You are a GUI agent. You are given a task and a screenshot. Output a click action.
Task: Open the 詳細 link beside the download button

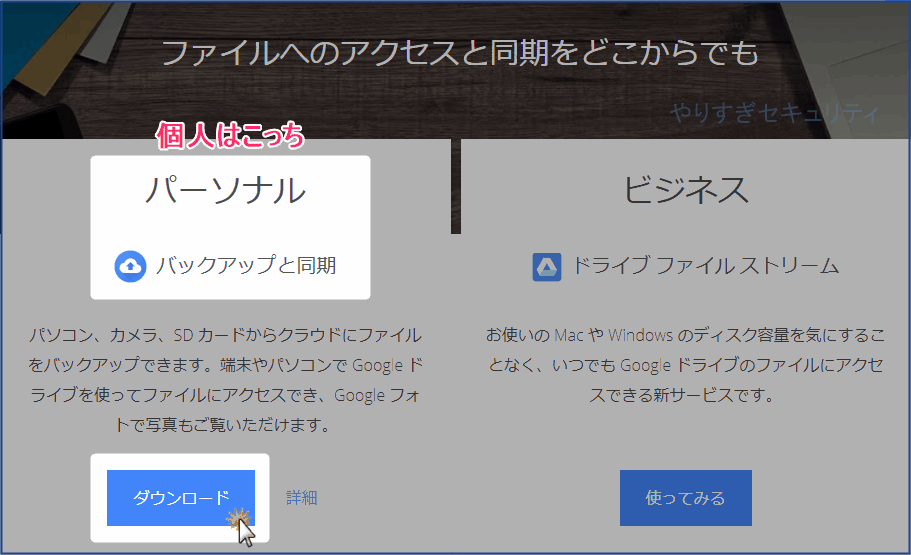302,498
